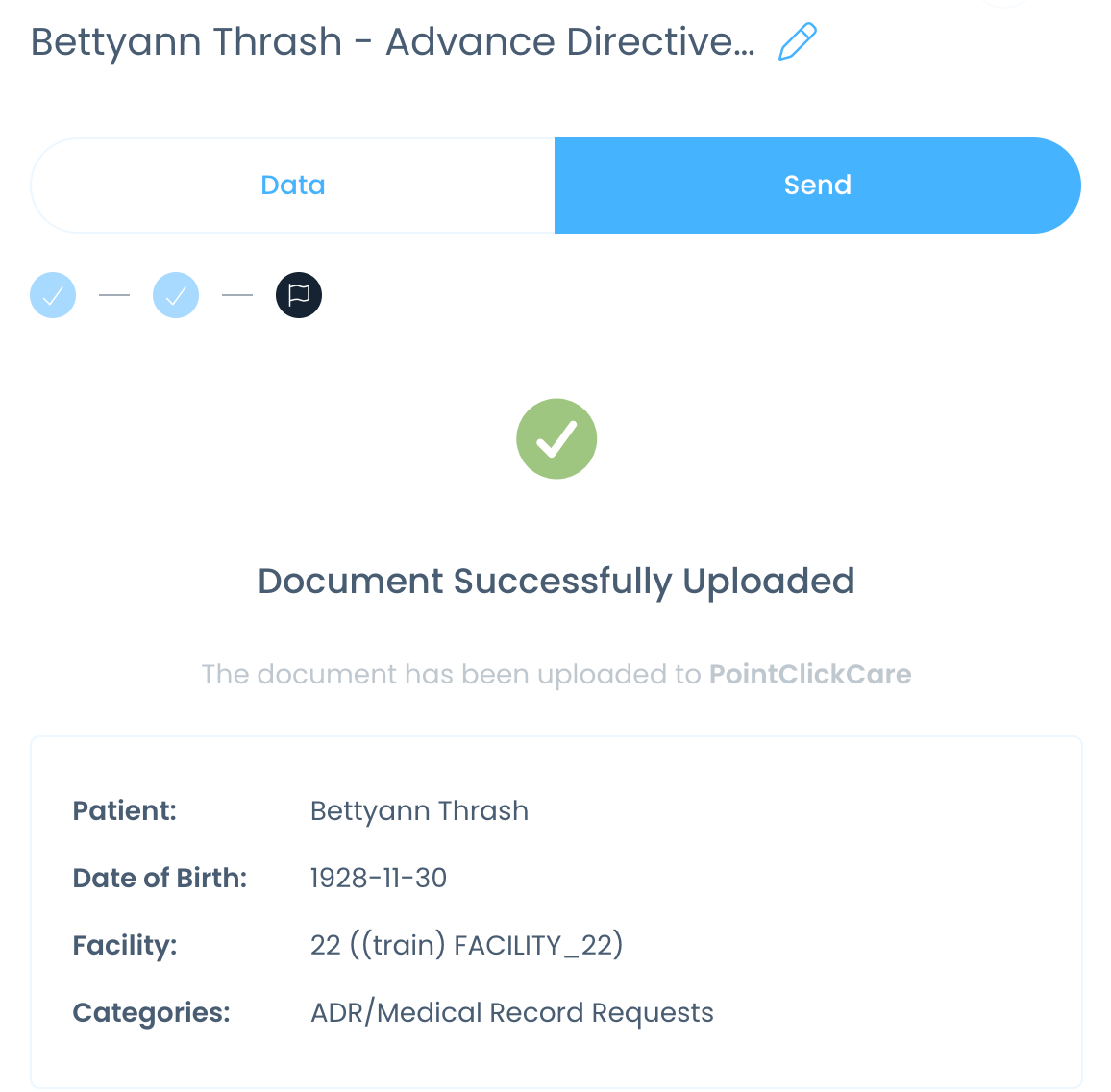Switch to the Data tab
Screen dimensions: 1111x1092
click(292, 185)
